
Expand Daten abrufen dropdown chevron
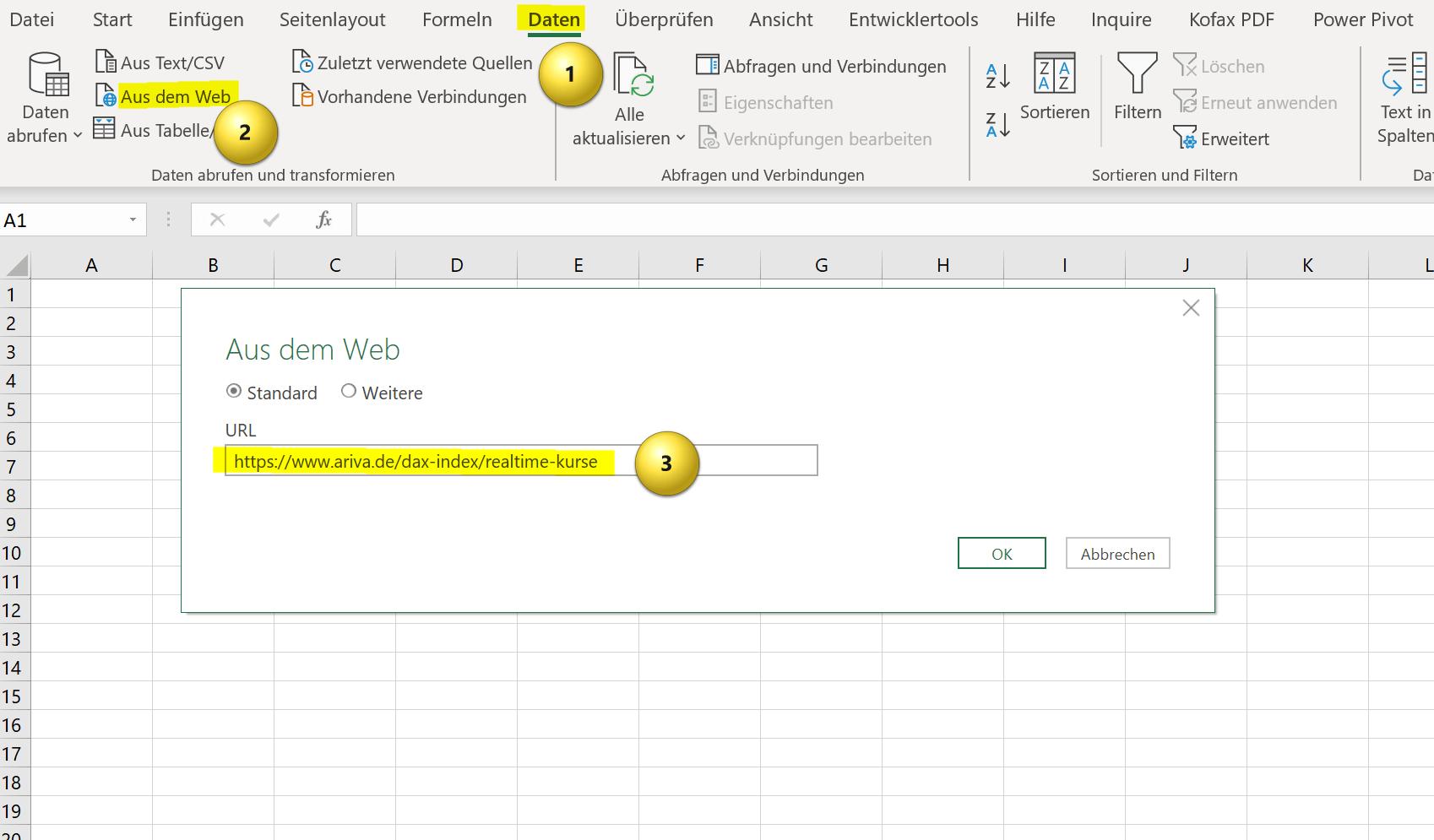(78, 135)
